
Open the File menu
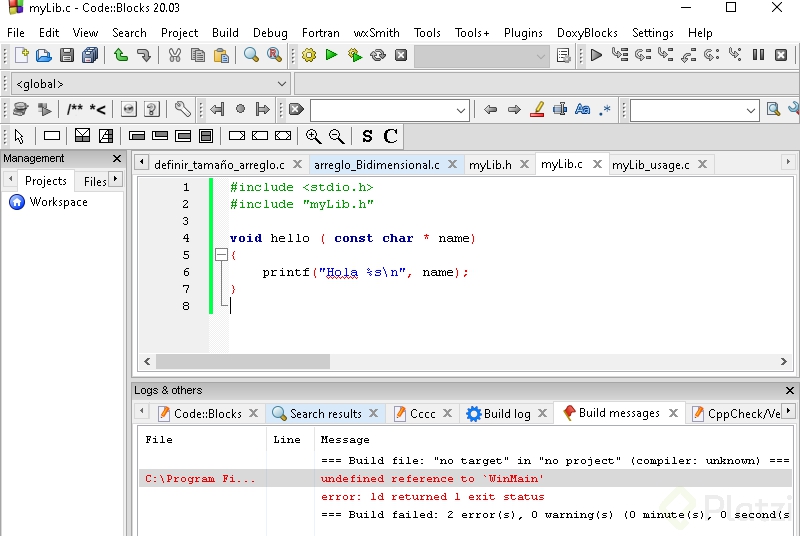[x=16, y=33]
